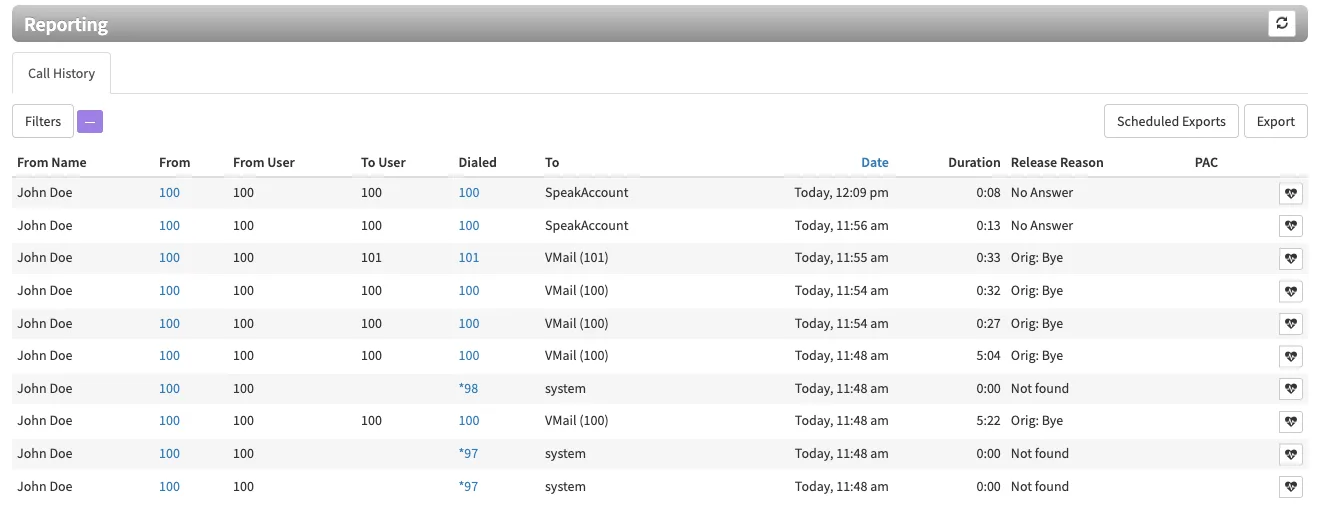This screenshot has width=1320, height=520.
Task: Open the Filters dialog
Action: point(43,121)
